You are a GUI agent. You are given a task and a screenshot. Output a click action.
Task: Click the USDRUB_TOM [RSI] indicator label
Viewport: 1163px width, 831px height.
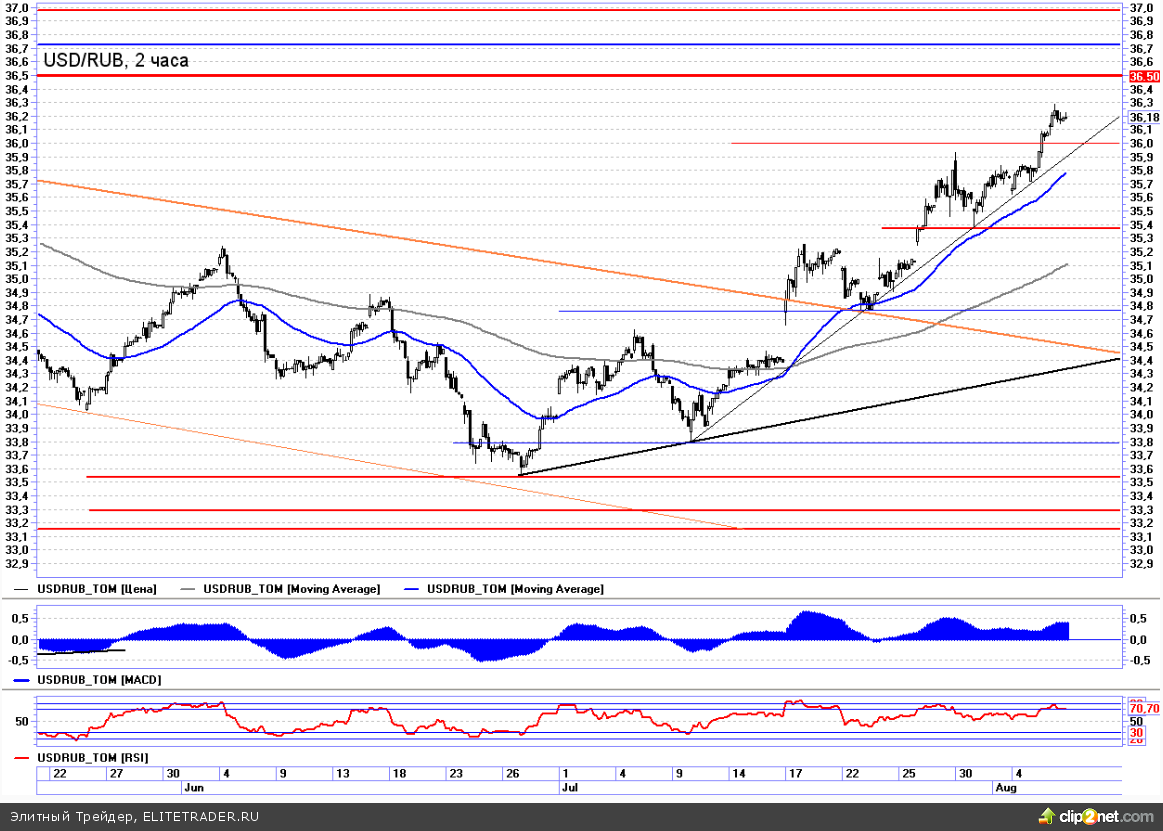pos(92,758)
